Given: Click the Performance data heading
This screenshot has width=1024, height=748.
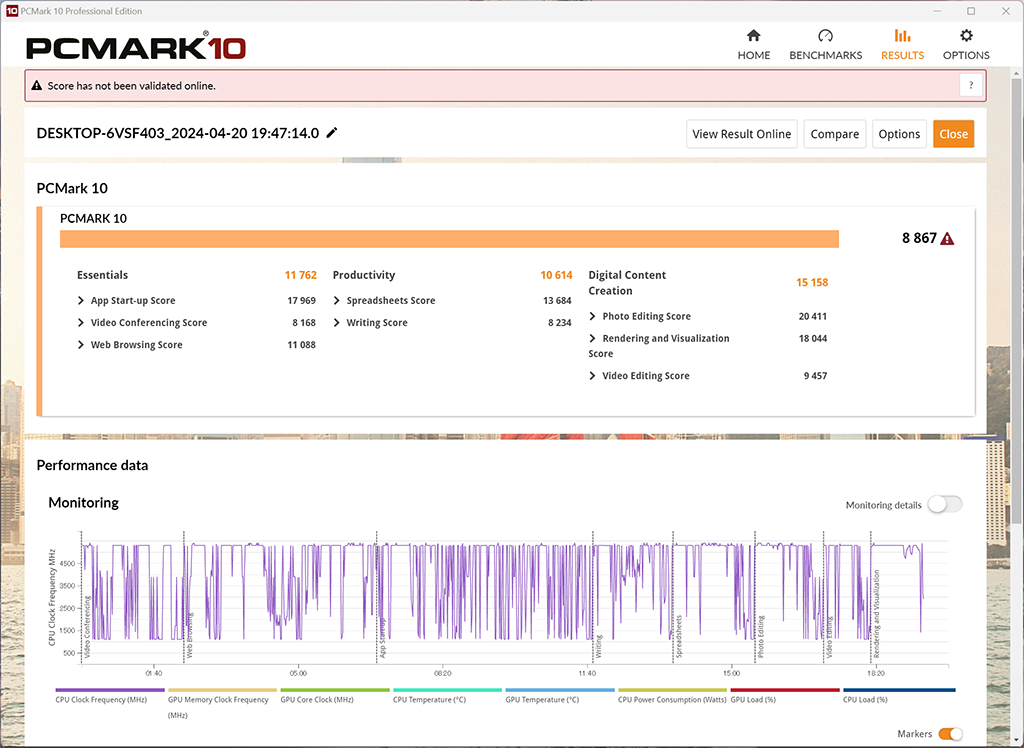Looking at the screenshot, I should pos(92,465).
